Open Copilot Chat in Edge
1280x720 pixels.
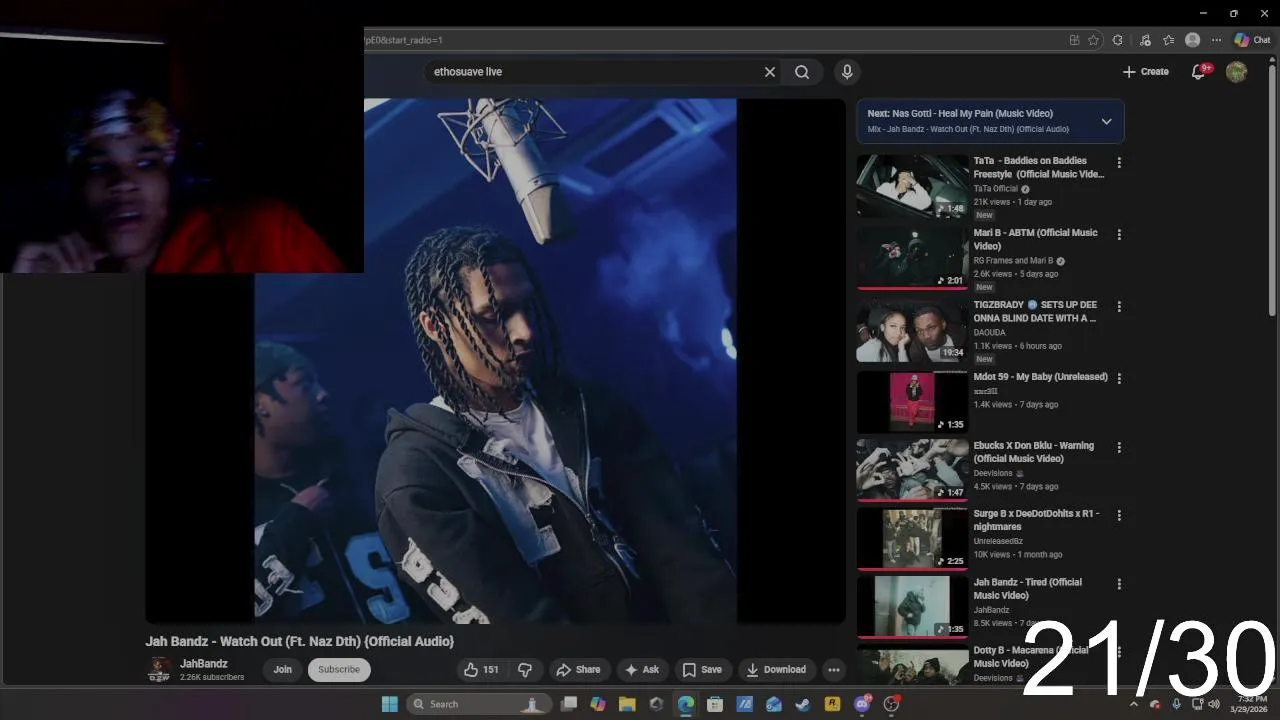[1252, 40]
